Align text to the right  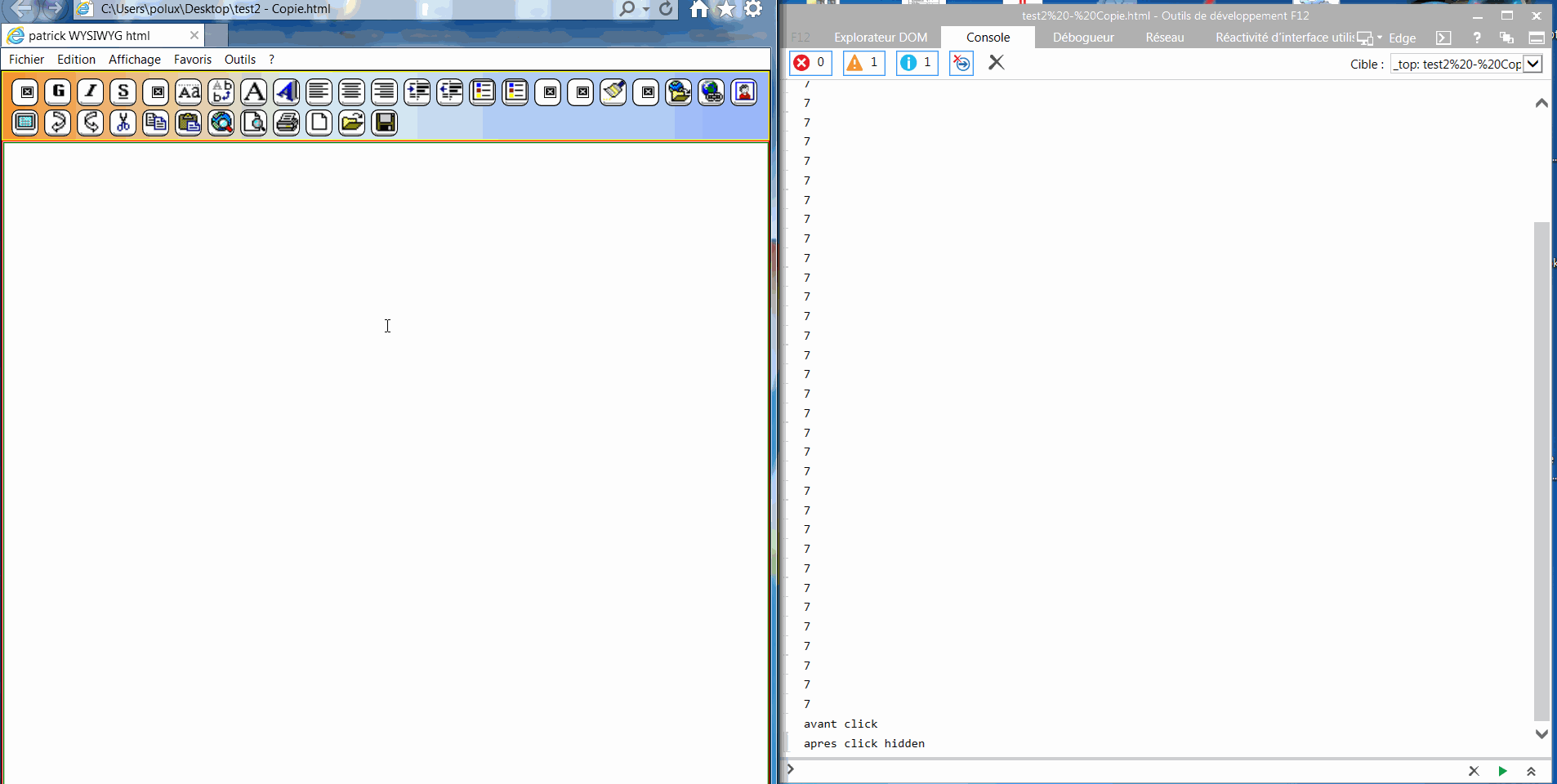coord(385,92)
